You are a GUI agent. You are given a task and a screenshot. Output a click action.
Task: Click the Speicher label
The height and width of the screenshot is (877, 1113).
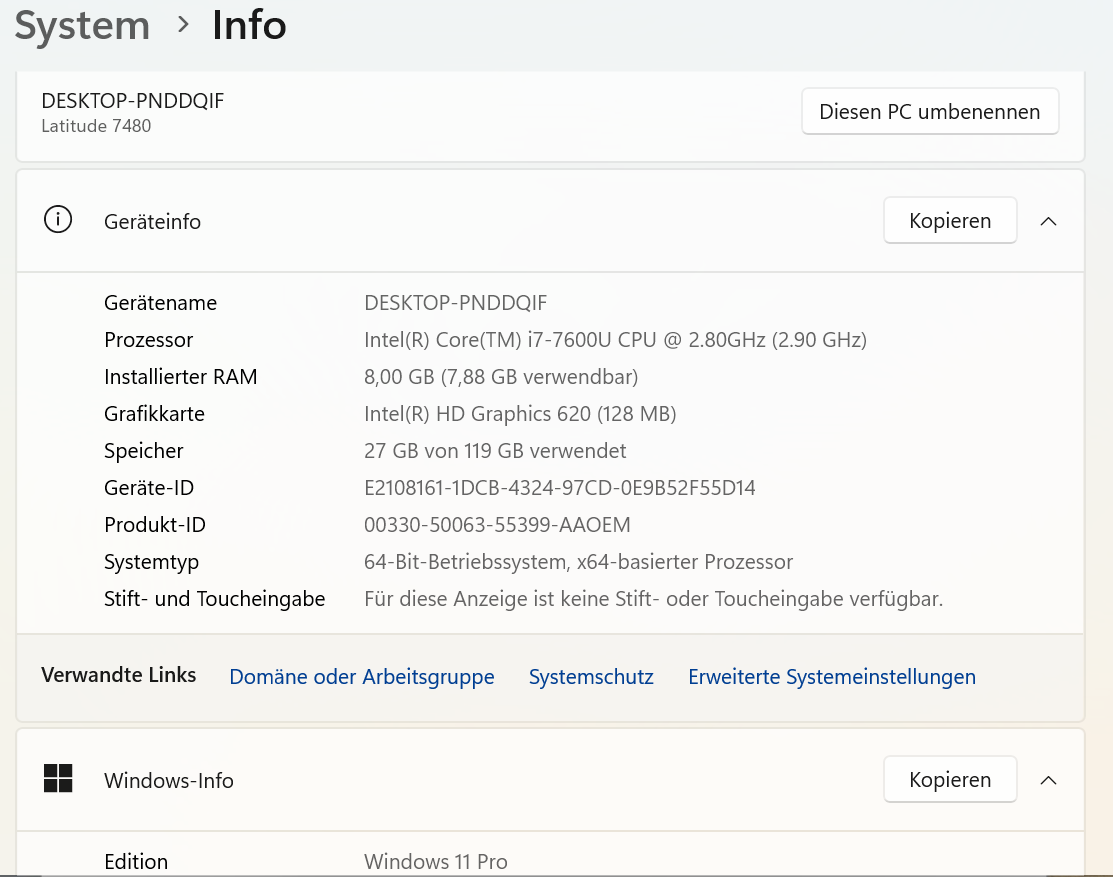[x=143, y=451]
